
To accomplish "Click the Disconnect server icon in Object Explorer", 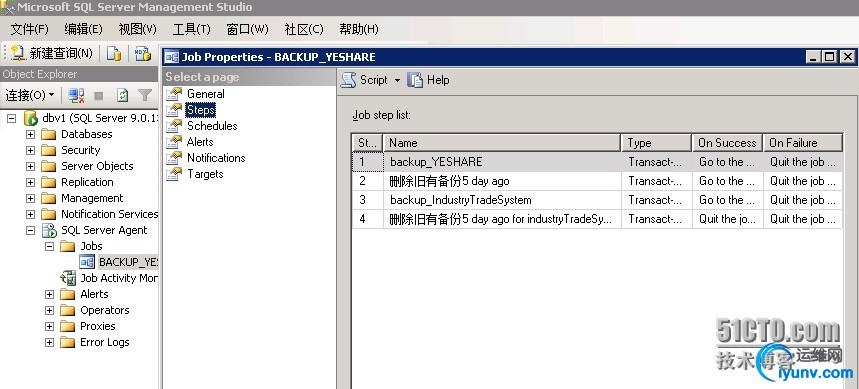I will click(x=76, y=95).
